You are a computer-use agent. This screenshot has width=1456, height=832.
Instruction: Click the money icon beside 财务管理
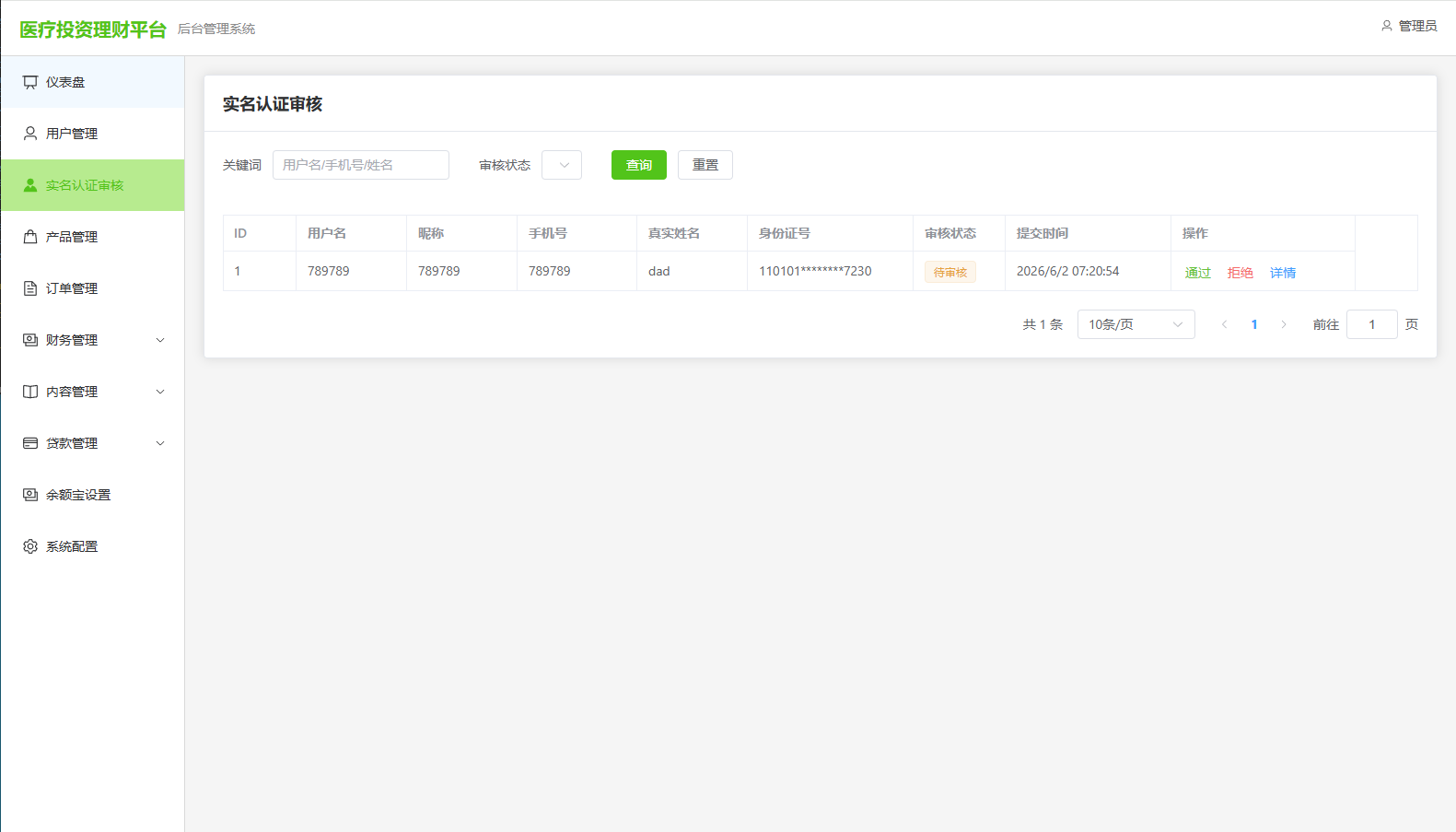[x=30, y=340]
